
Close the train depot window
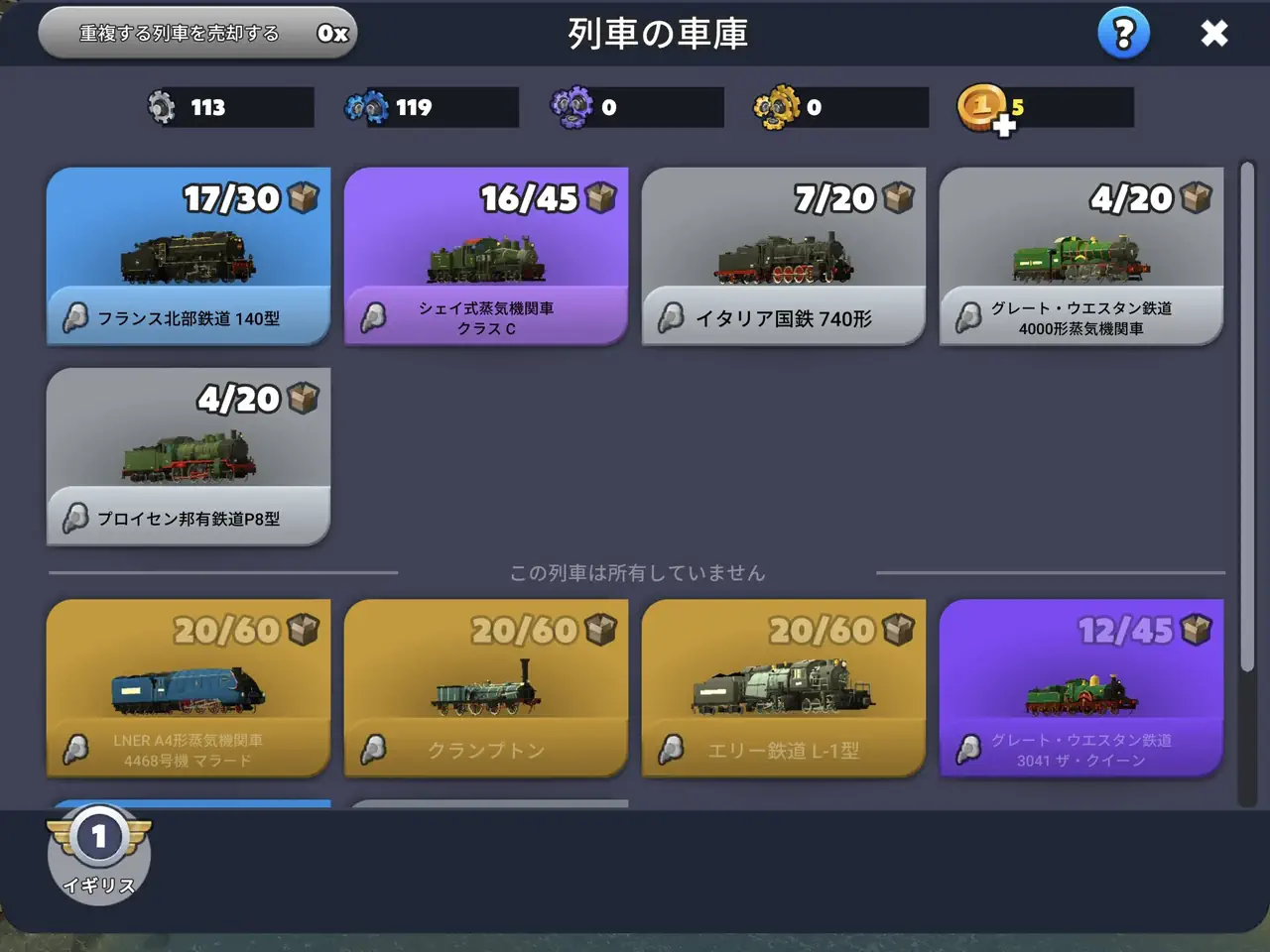(x=1213, y=34)
